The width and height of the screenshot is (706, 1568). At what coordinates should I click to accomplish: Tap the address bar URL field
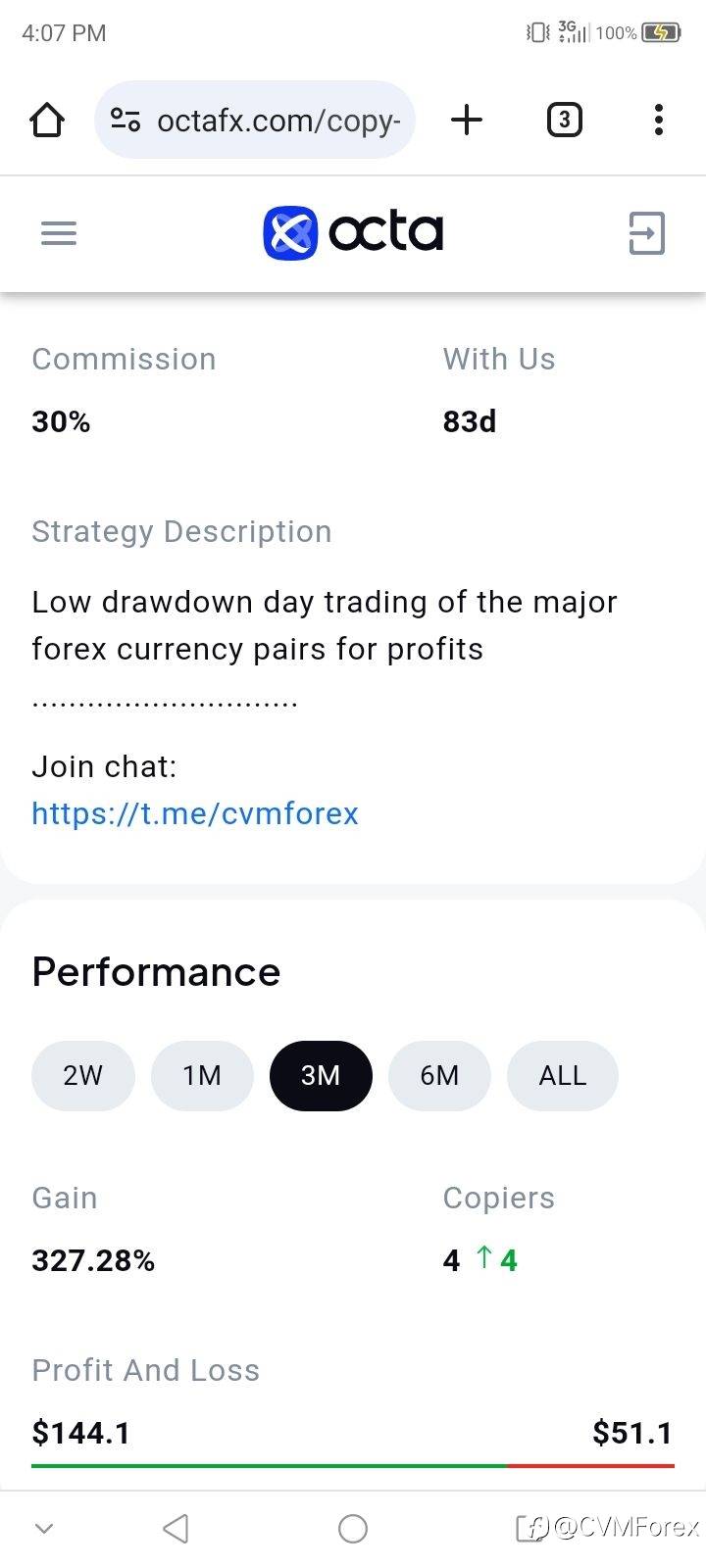point(278,121)
